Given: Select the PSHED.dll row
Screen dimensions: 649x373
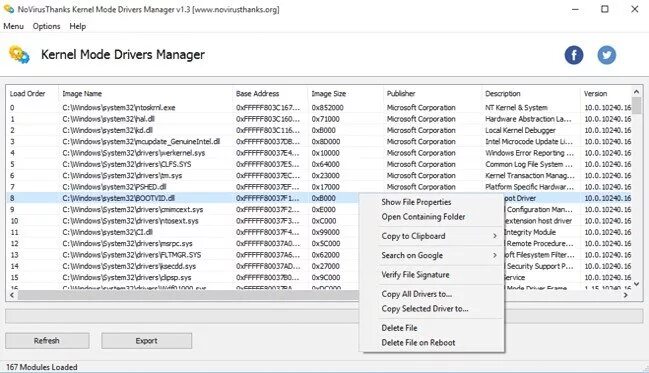Looking at the screenshot, I should pyautogui.click(x=319, y=187).
